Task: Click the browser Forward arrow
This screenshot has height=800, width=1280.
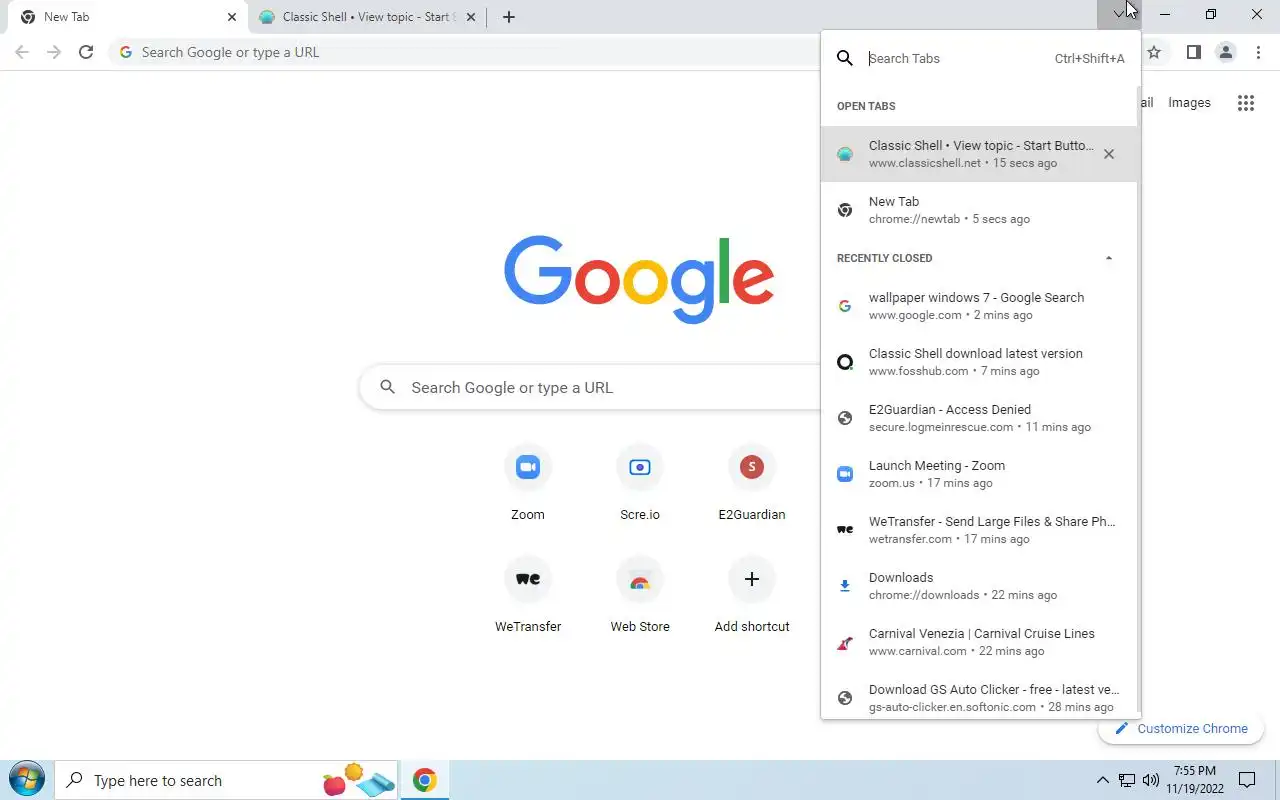Action: coord(54,52)
